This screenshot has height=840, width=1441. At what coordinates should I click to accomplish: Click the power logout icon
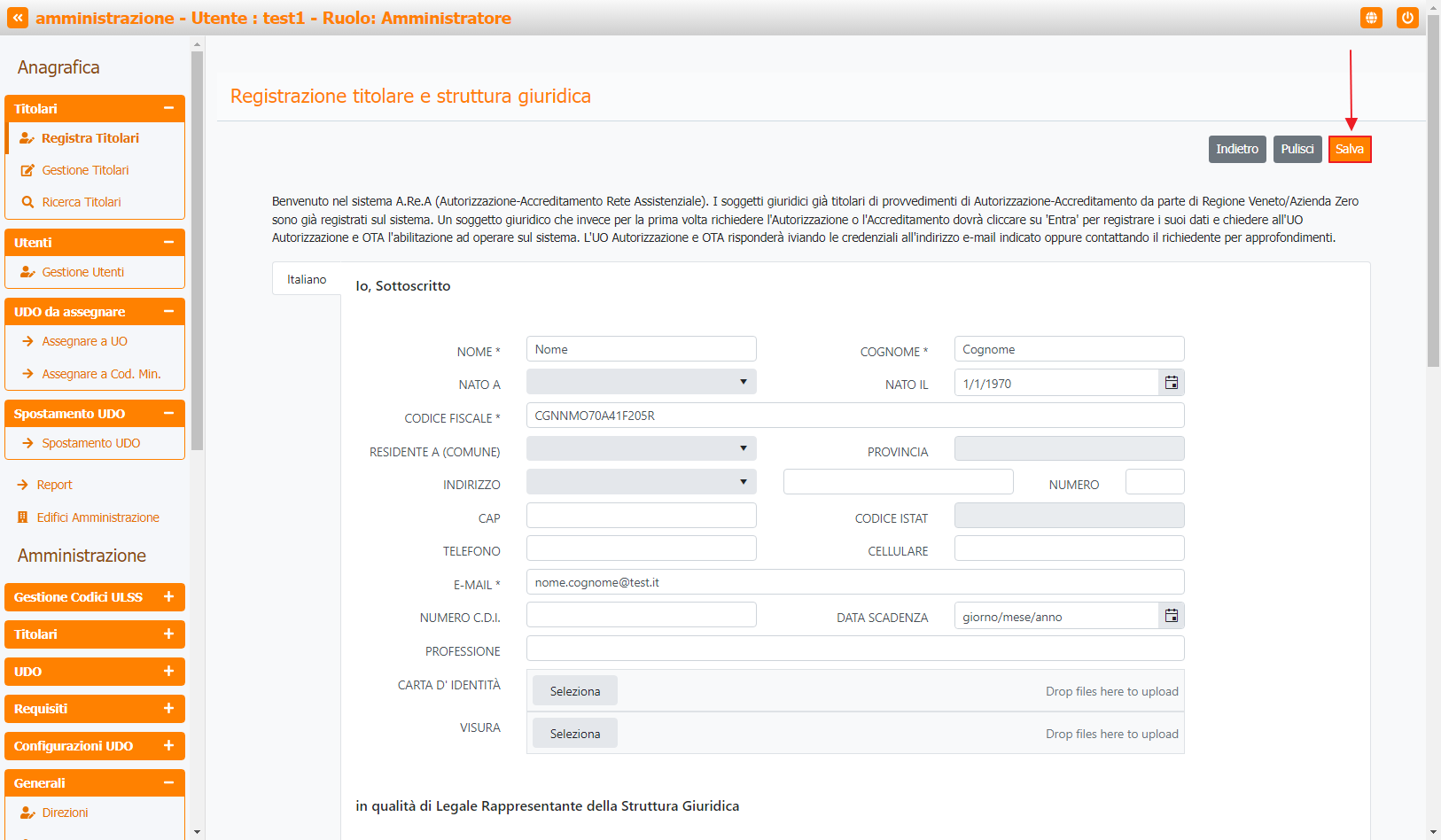(x=1407, y=18)
